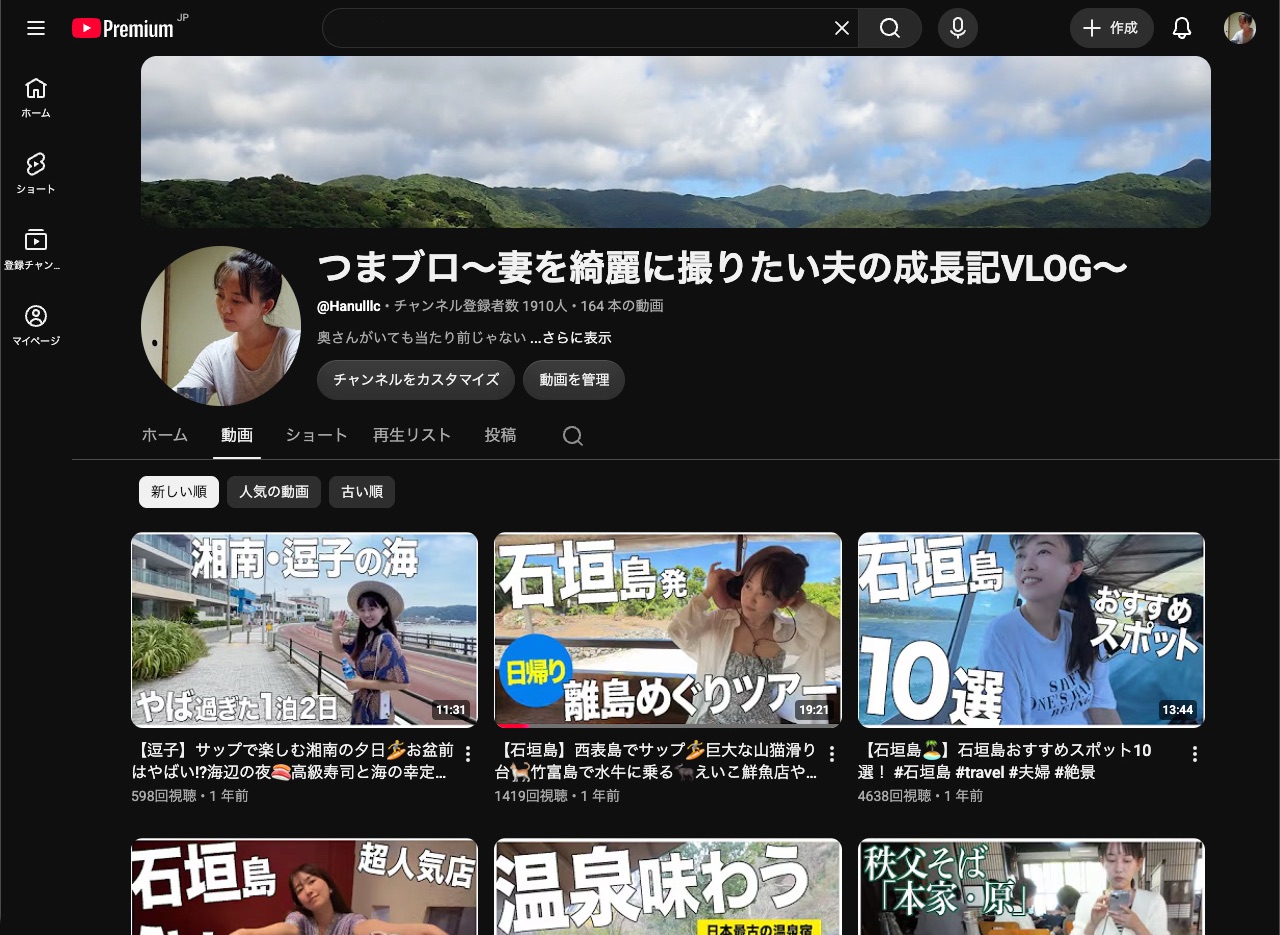Screen dimensions: 1280x935
Task: Open マイページ in the sidebar
Action: [36, 326]
